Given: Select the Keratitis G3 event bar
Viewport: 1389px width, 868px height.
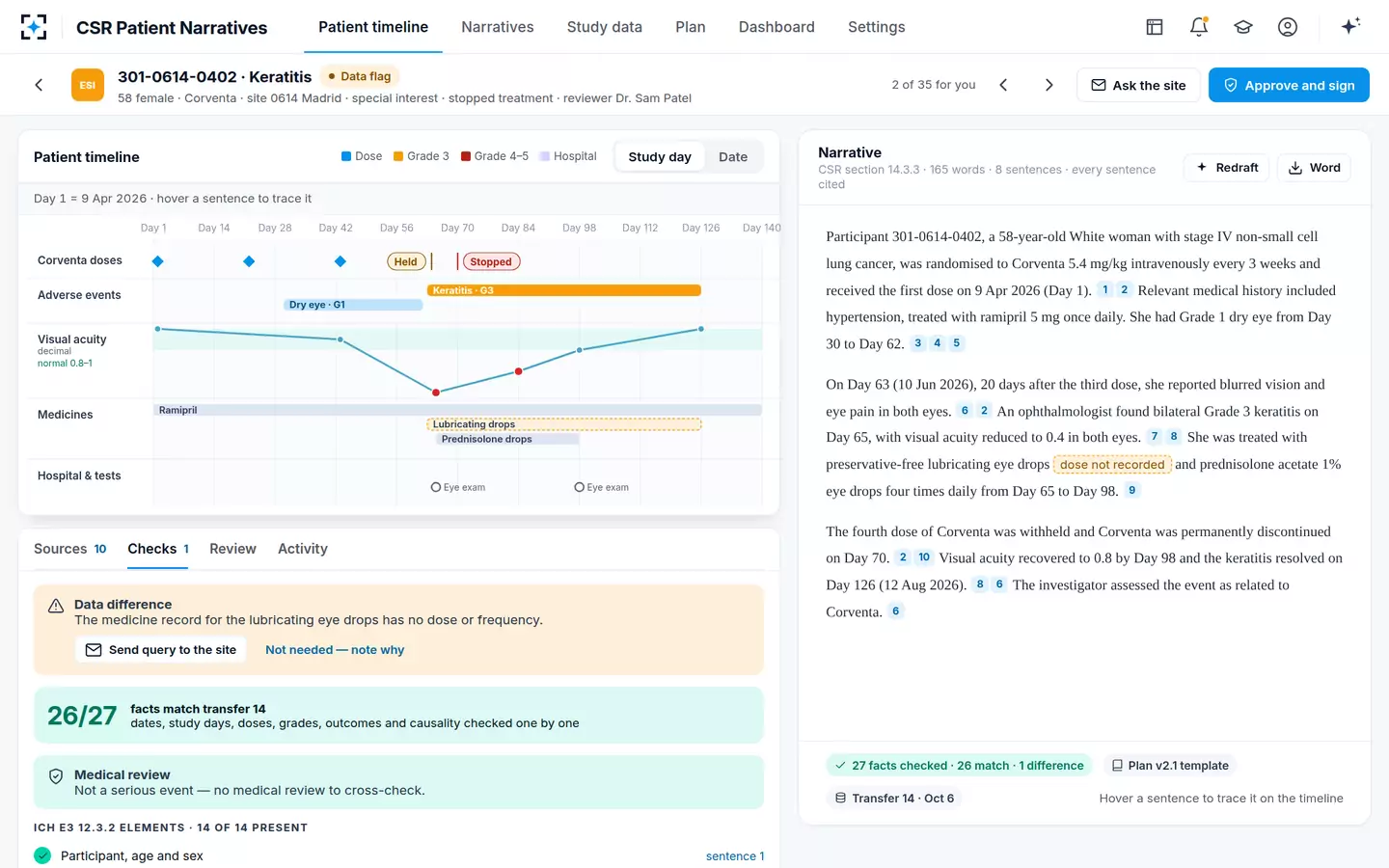Looking at the screenshot, I should click(x=564, y=290).
